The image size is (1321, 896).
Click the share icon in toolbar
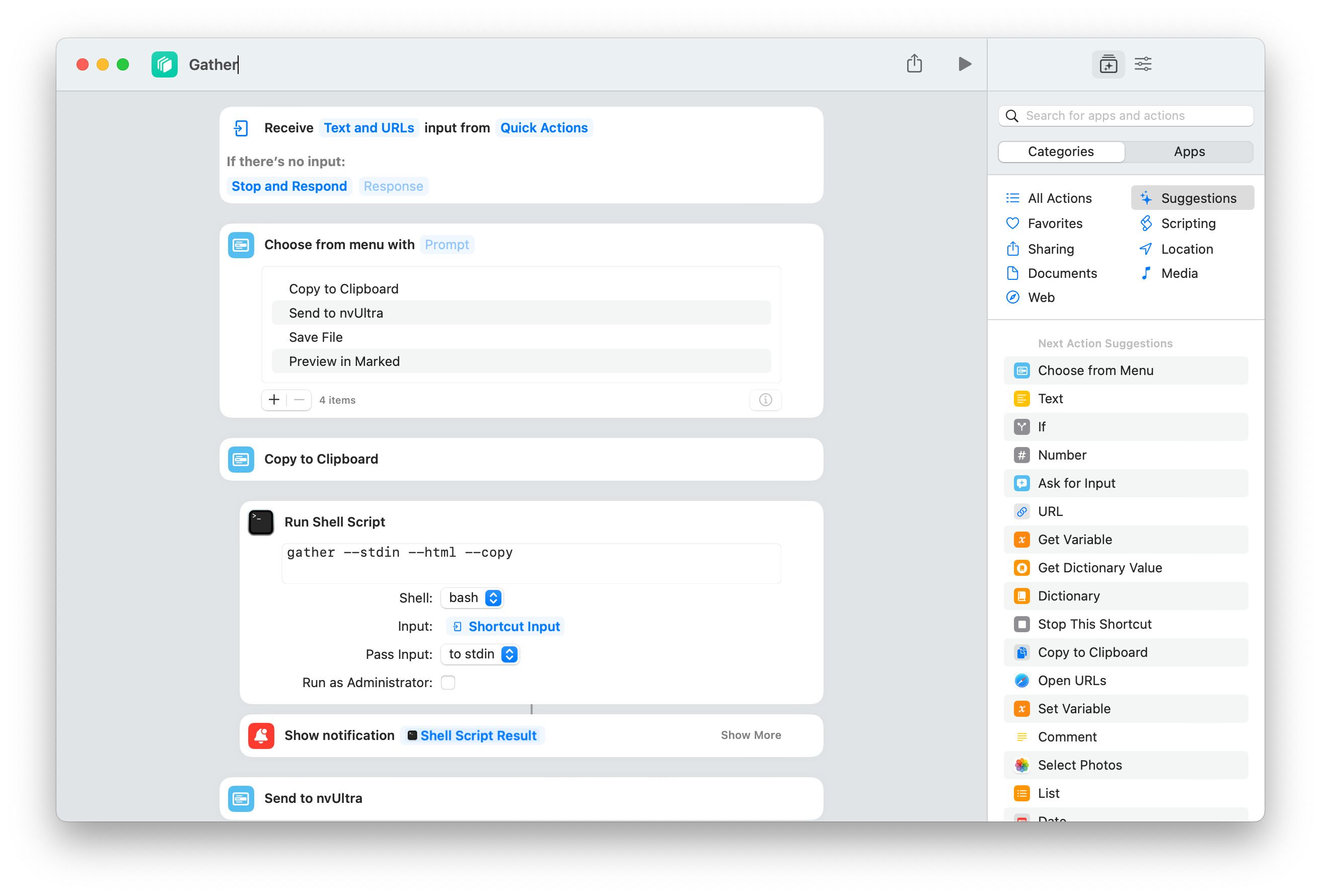click(x=914, y=63)
